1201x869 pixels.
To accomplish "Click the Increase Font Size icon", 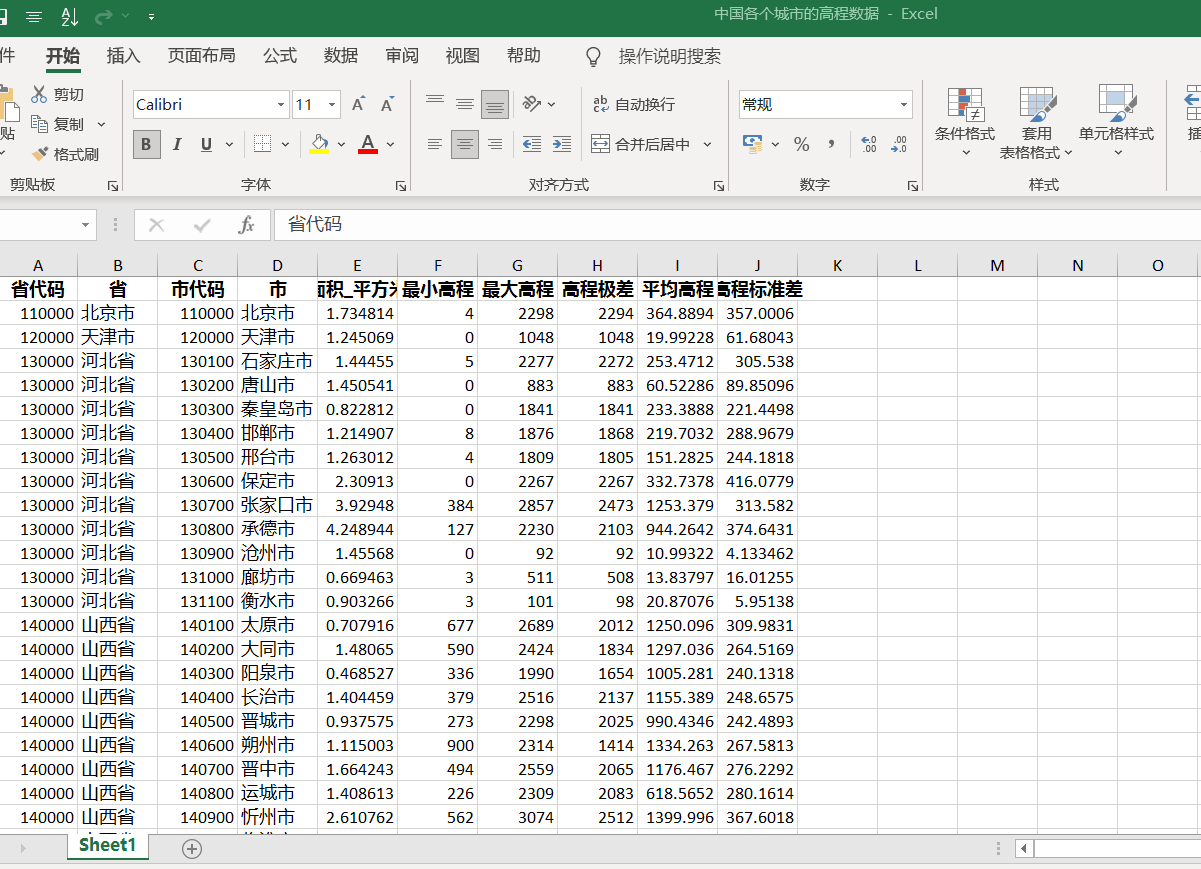I will click(x=358, y=105).
